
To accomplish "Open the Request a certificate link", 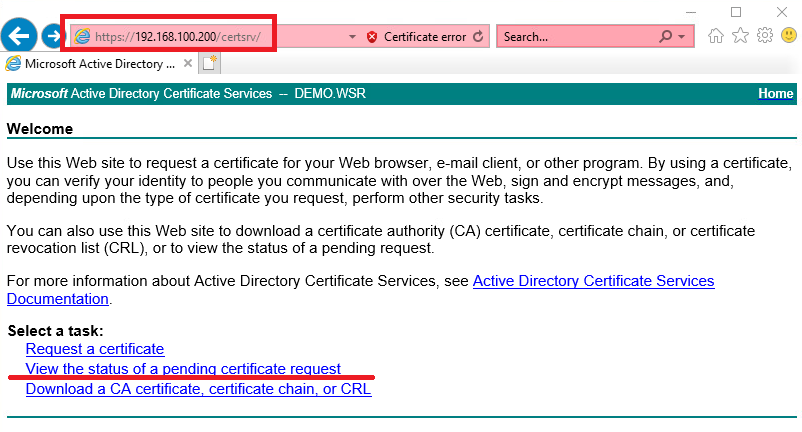I will 95,349.
